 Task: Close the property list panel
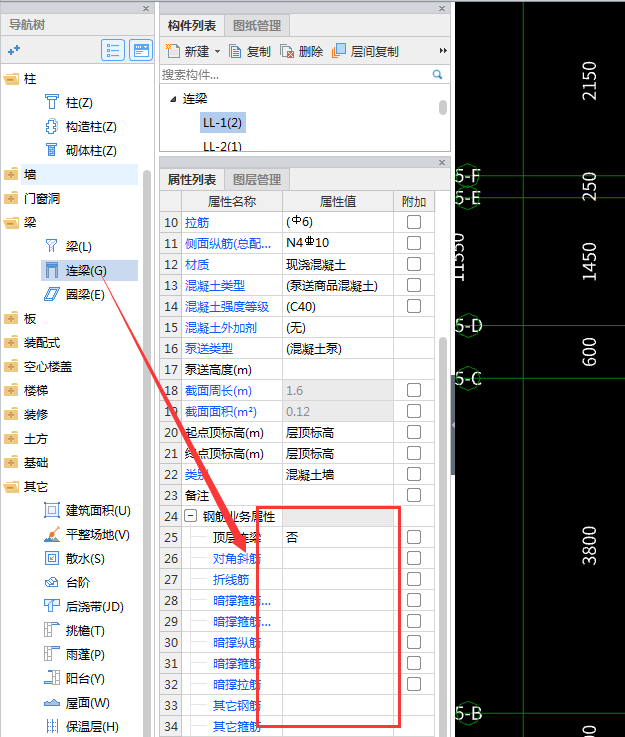pyautogui.click(x=442, y=162)
